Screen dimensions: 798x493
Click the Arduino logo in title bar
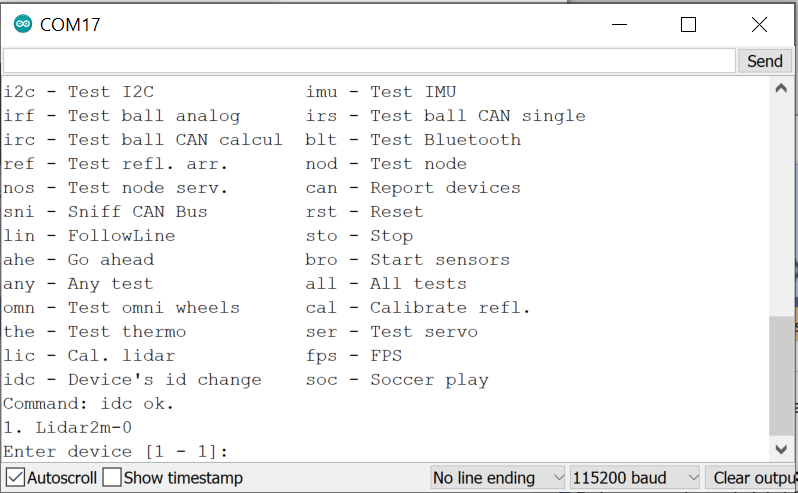pyautogui.click(x=22, y=24)
